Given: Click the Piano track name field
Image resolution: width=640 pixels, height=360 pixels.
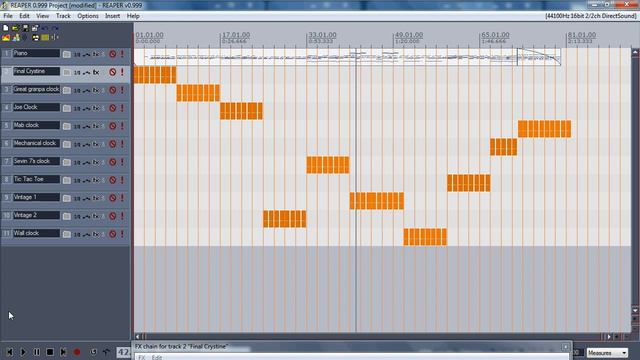Looking at the screenshot, I should 36,53.
